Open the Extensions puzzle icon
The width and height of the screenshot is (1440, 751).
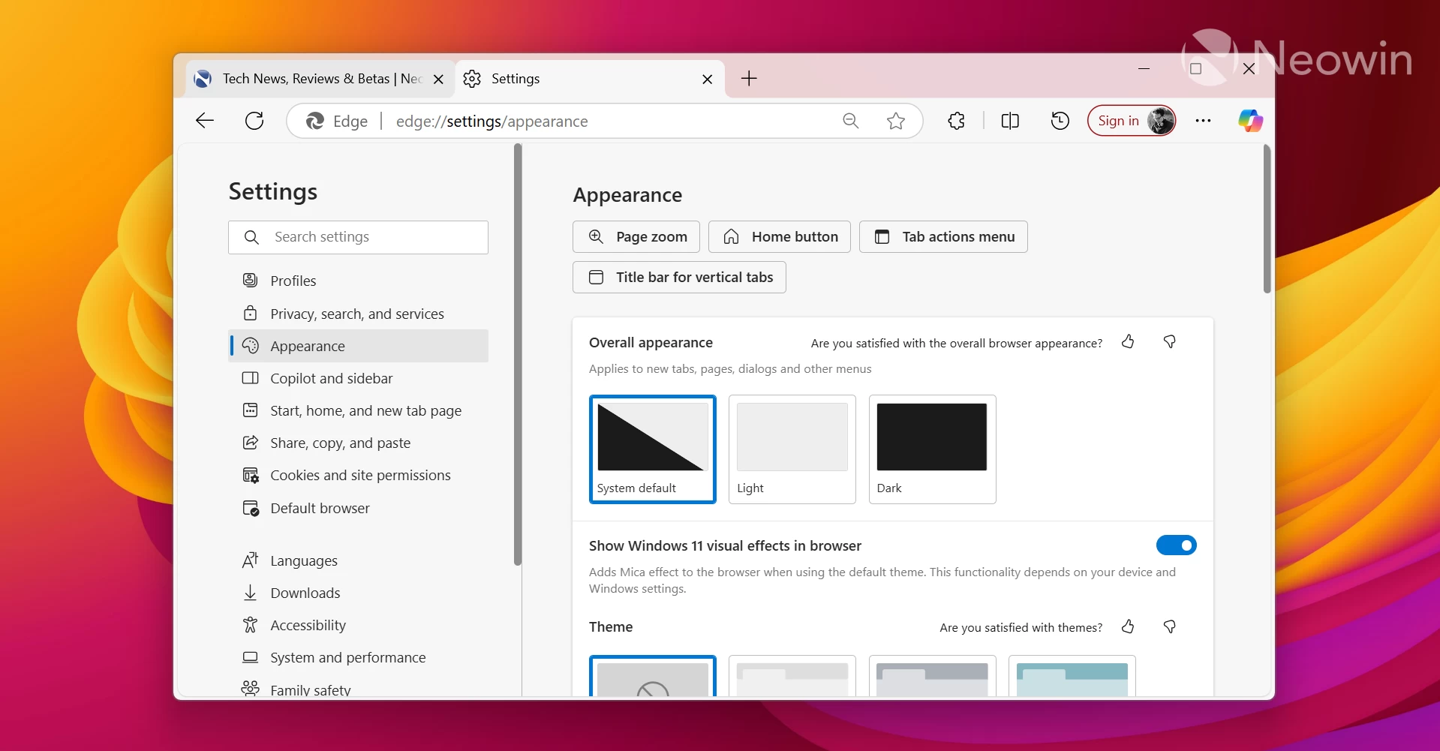coord(956,121)
